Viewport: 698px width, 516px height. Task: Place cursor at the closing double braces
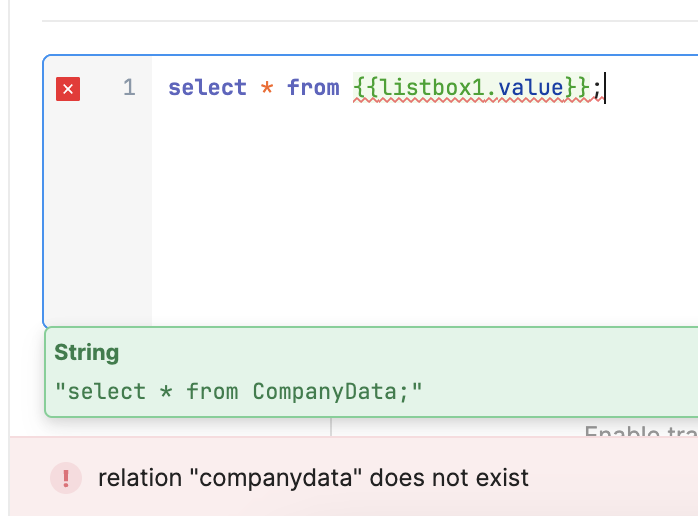coord(577,88)
